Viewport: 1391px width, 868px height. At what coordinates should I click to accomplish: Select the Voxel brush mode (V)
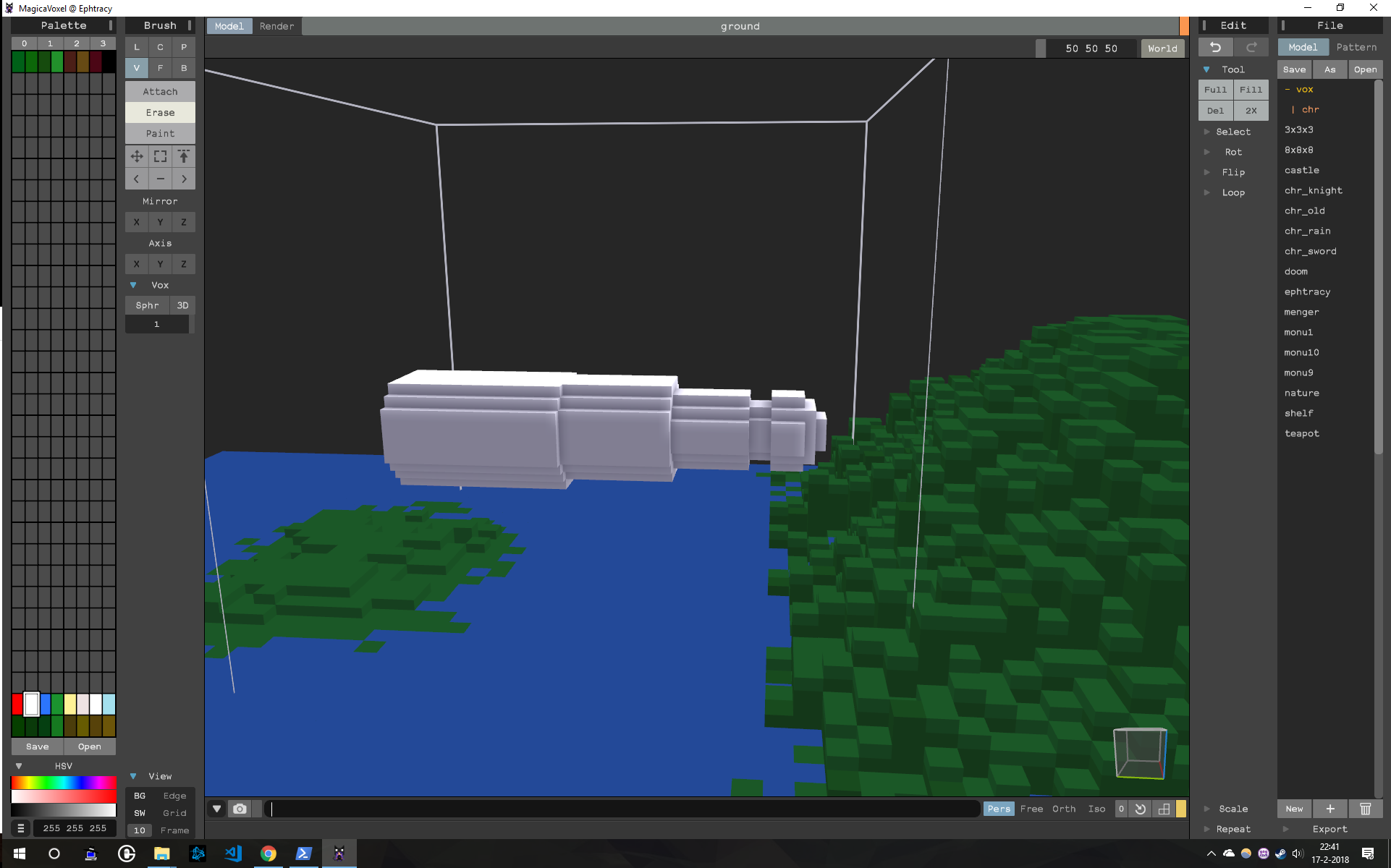pyautogui.click(x=136, y=68)
